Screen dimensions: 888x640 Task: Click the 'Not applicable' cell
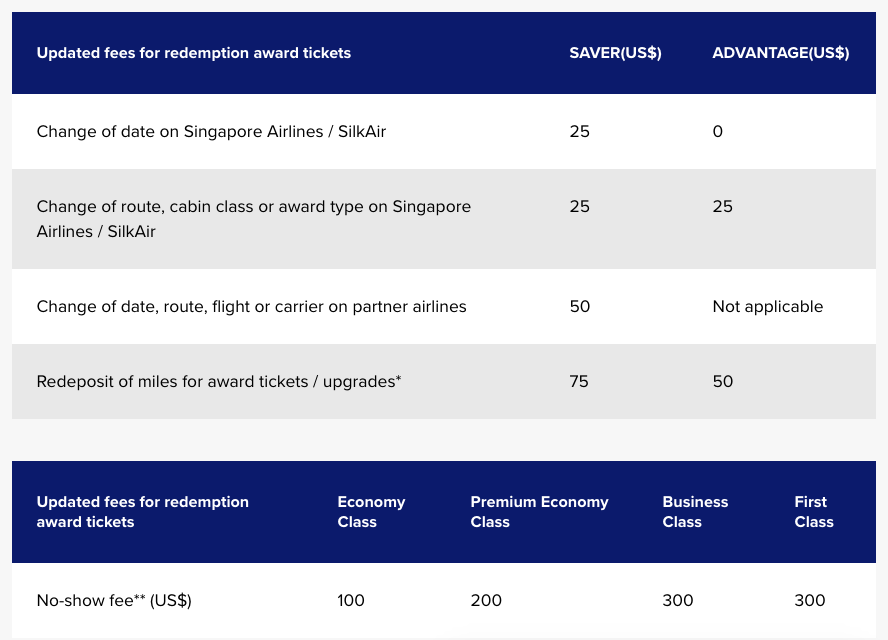[767, 306]
